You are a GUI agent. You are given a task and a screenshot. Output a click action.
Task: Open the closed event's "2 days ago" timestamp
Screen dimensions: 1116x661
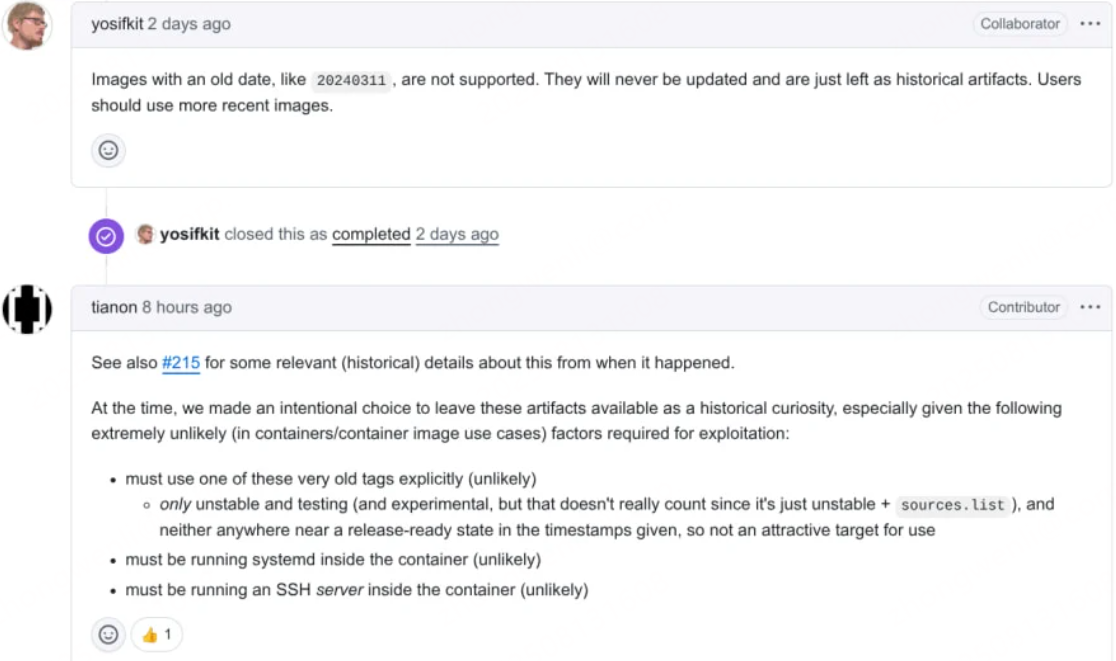(457, 235)
